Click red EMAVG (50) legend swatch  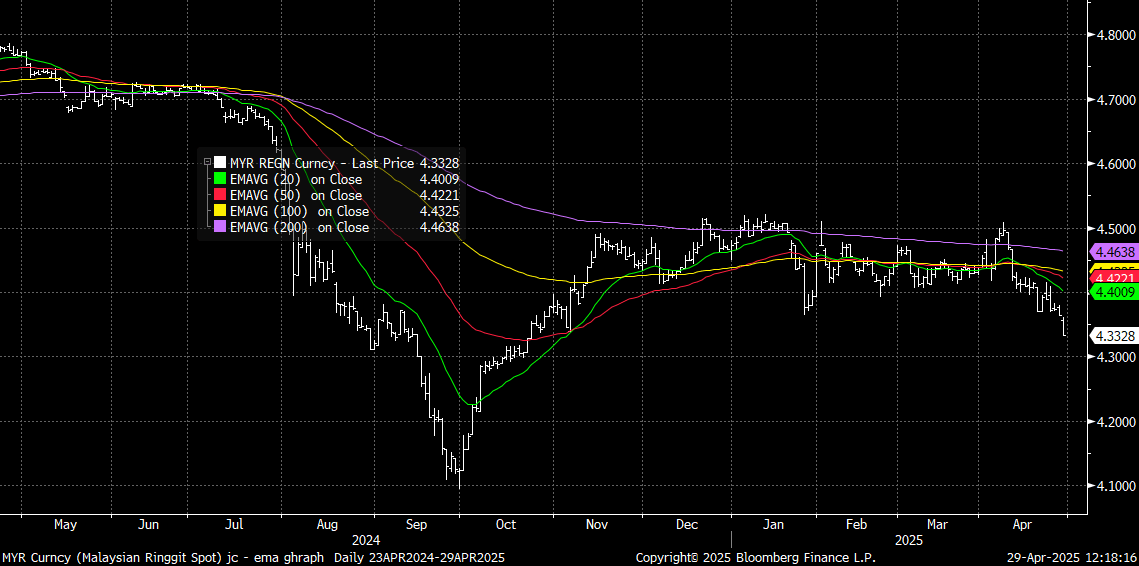[x=220, y=195]
